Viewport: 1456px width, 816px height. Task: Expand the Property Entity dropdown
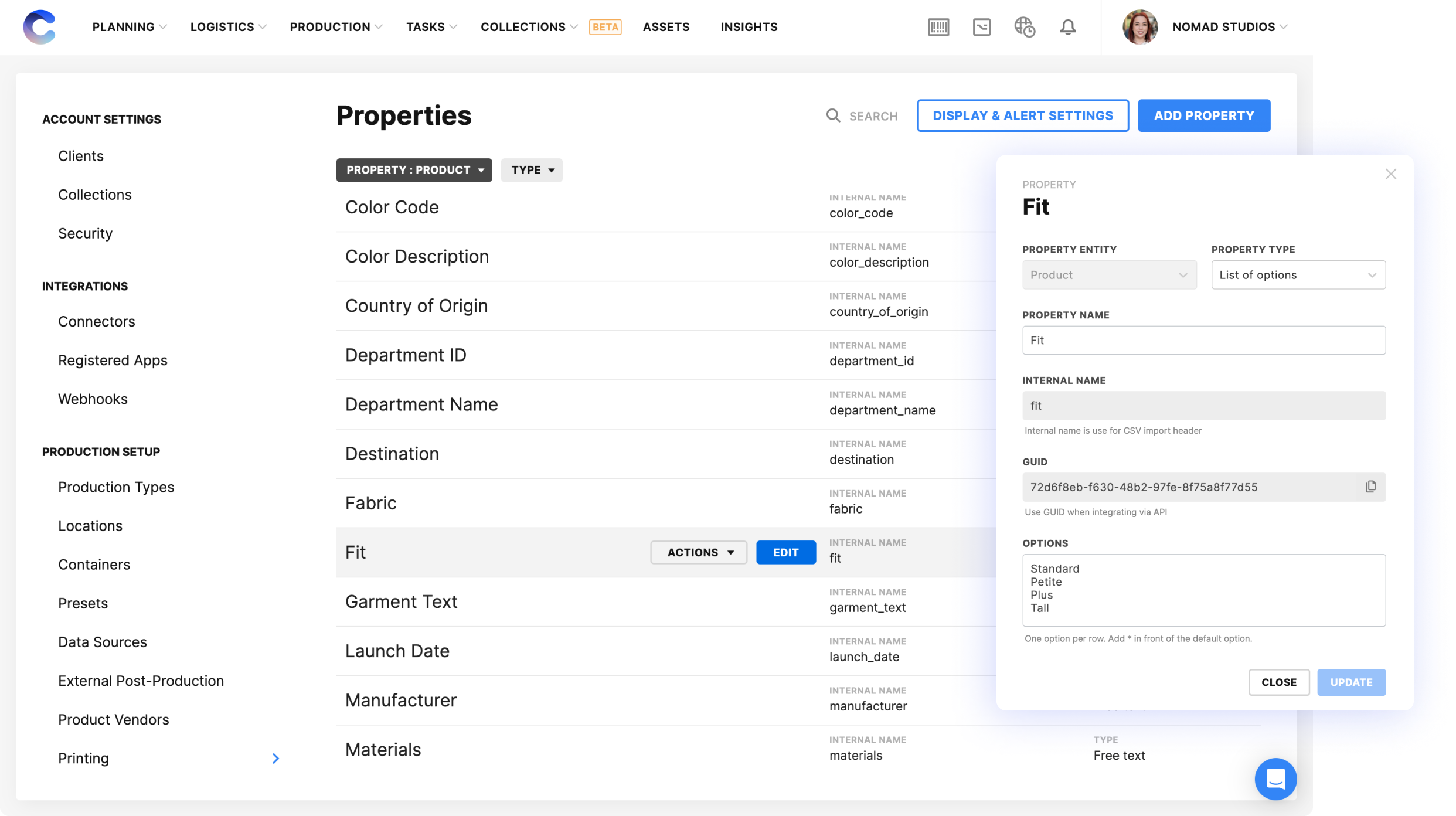pos(1109,274)
